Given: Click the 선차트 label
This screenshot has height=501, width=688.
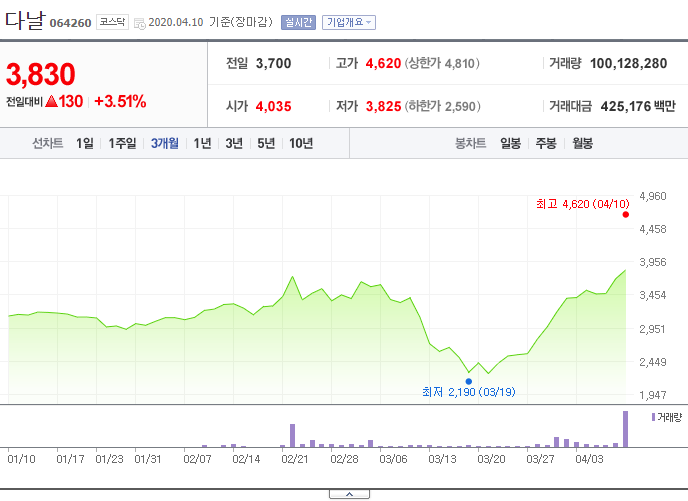Looking at the screenshot, I should [47, 143].
